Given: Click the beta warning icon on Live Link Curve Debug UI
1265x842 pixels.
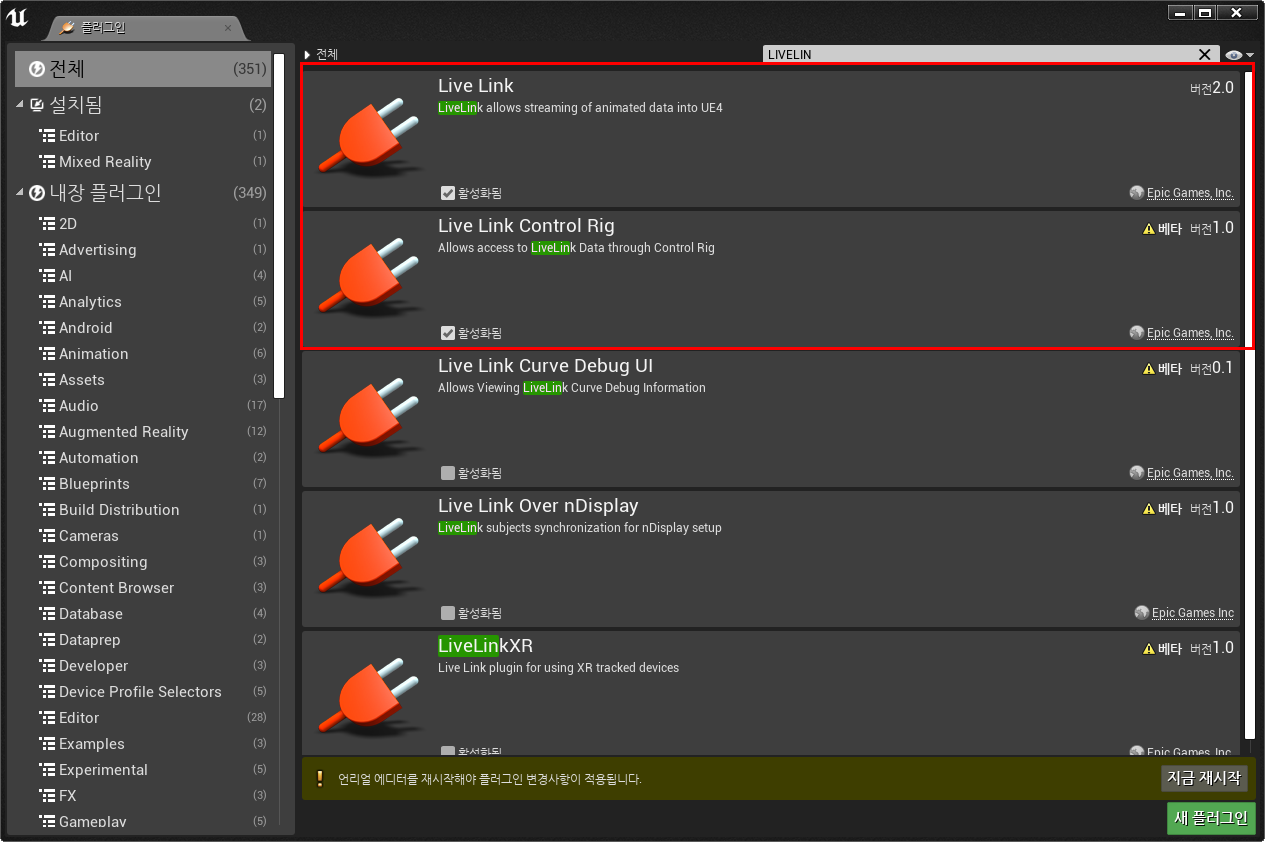Looking at the screenshot, I should [1149, 369].
